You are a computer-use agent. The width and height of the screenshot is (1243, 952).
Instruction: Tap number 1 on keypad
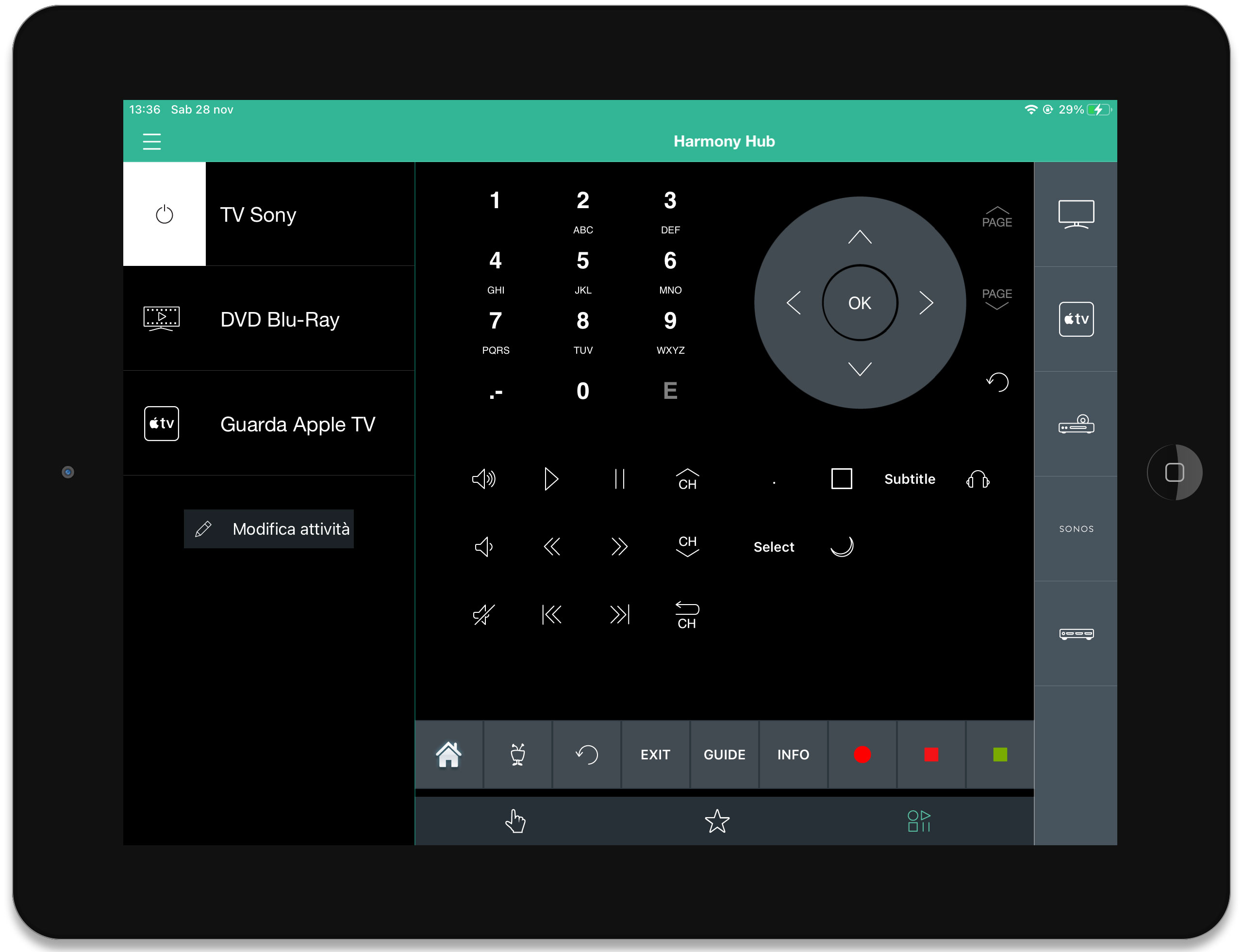(496, 200)
